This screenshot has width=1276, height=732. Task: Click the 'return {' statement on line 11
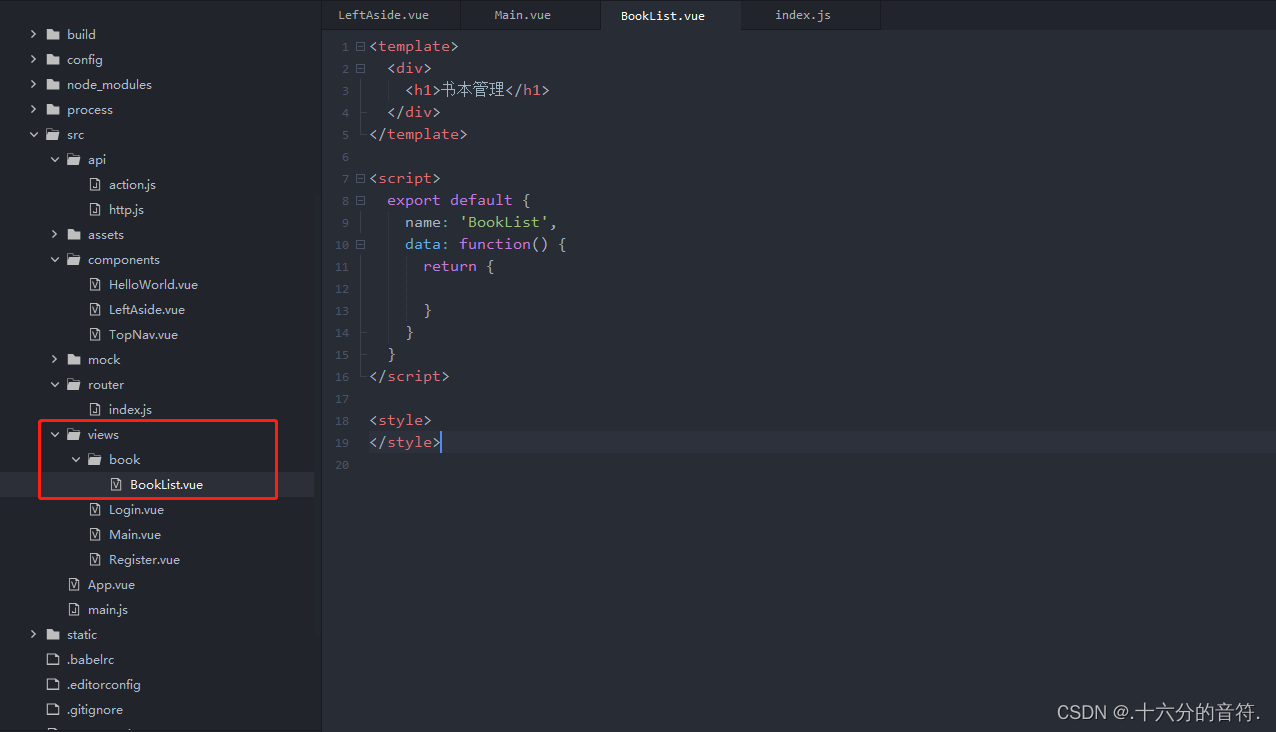click(x=459, y=266)
